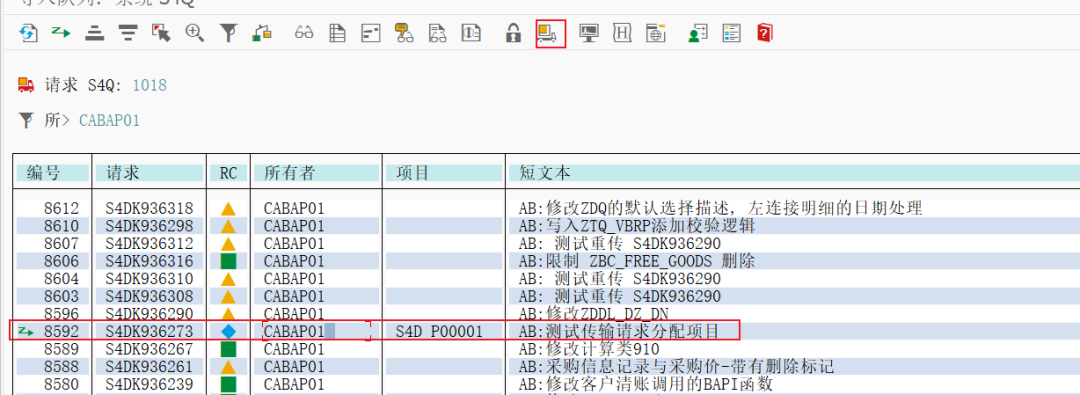The height and width of the screenshot is (395, 1080).
Task: Select request S4DK936239 in the list
Action: coord(149,384)
